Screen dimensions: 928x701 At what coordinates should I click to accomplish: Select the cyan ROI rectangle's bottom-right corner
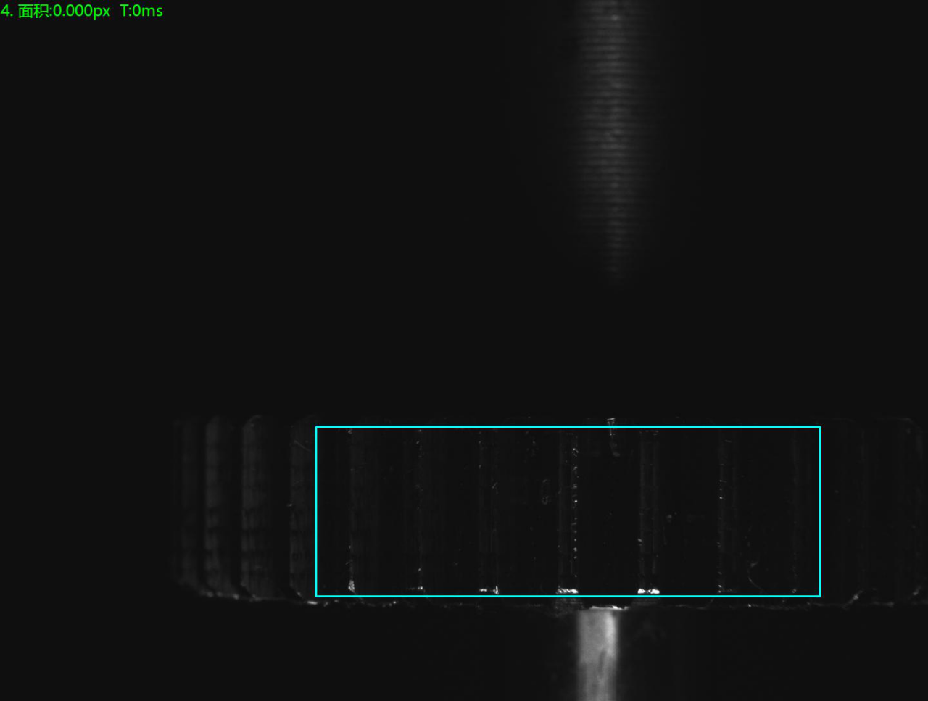tap(820, 596)
